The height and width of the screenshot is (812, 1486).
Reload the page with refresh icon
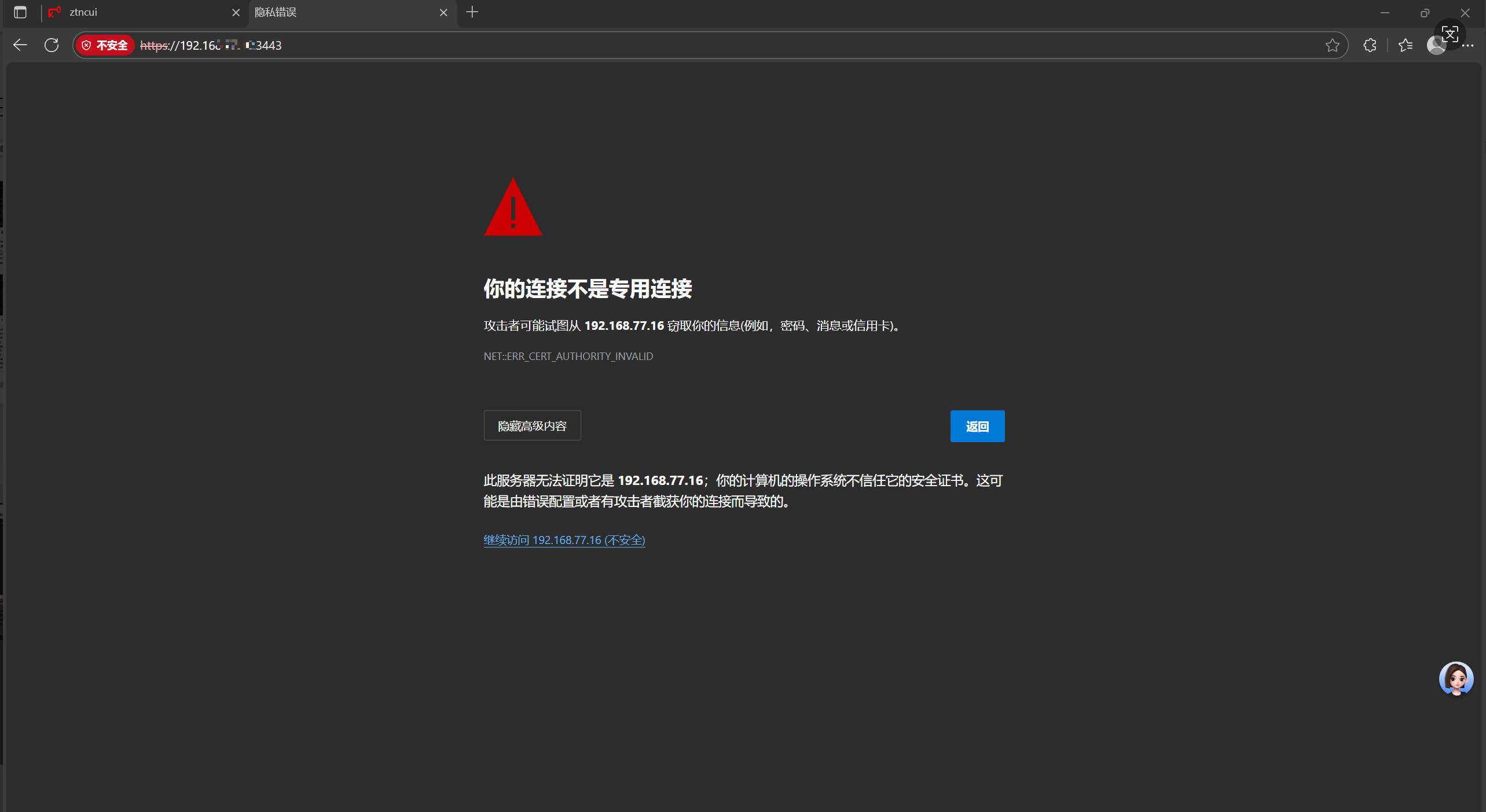pyautogui.click(x=52, y=45)
